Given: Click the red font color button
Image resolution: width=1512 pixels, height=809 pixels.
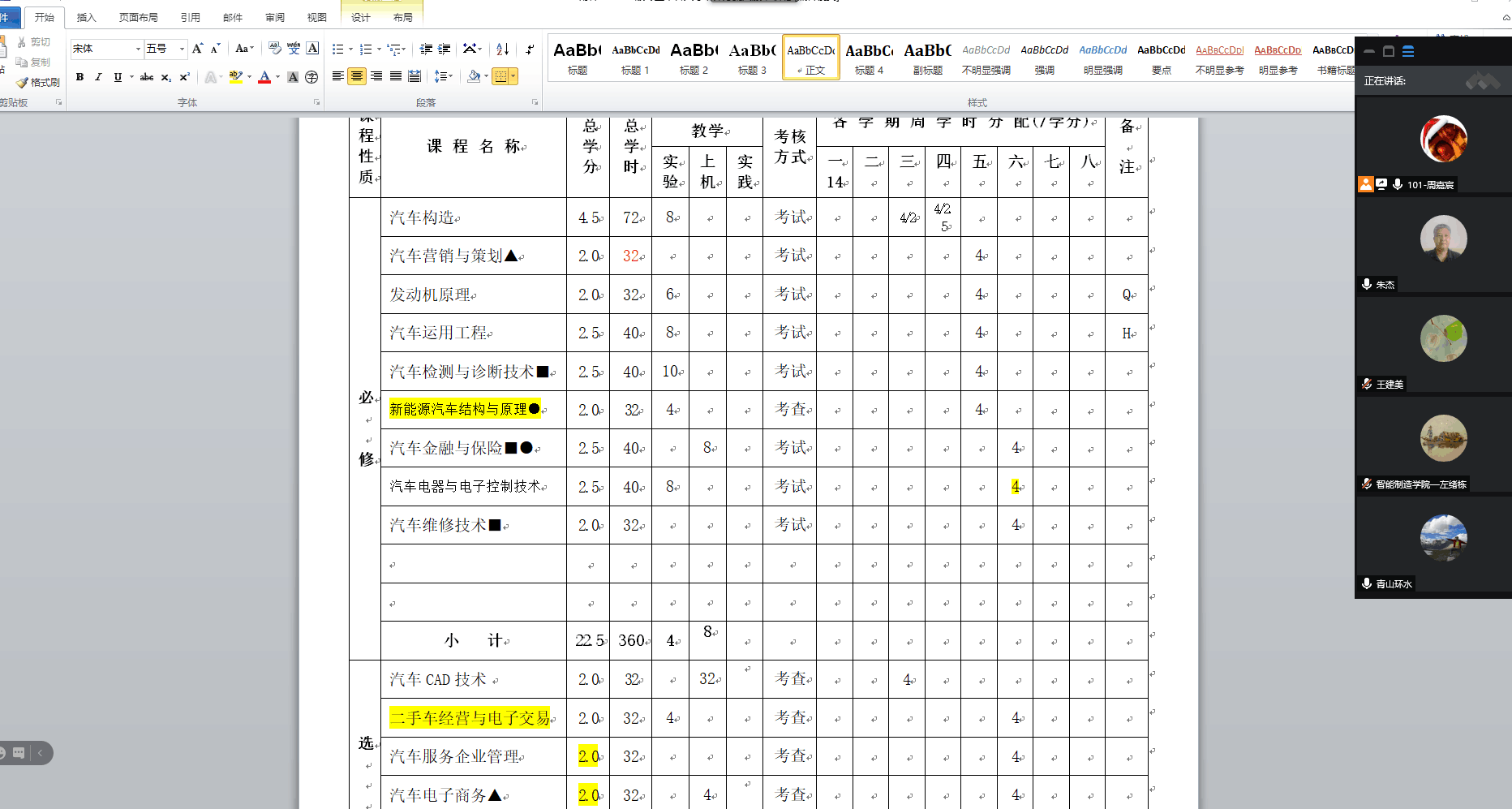Looking at the screenshot, I should click(264, 77).
